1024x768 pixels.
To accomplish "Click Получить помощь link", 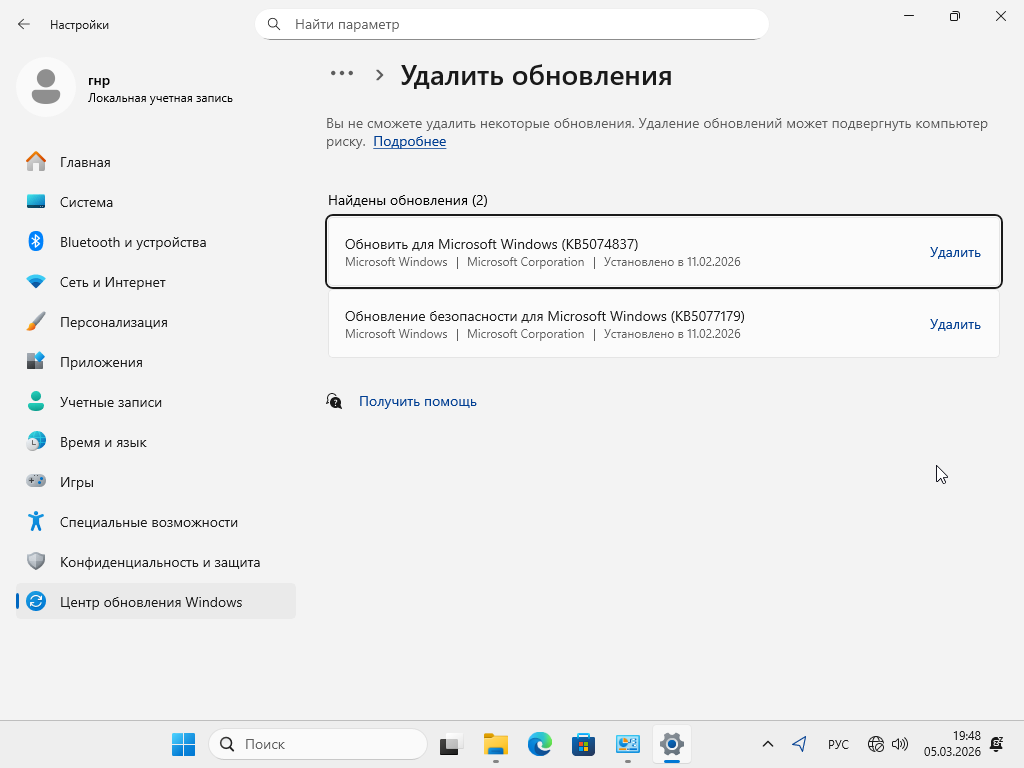I will 417,401.
